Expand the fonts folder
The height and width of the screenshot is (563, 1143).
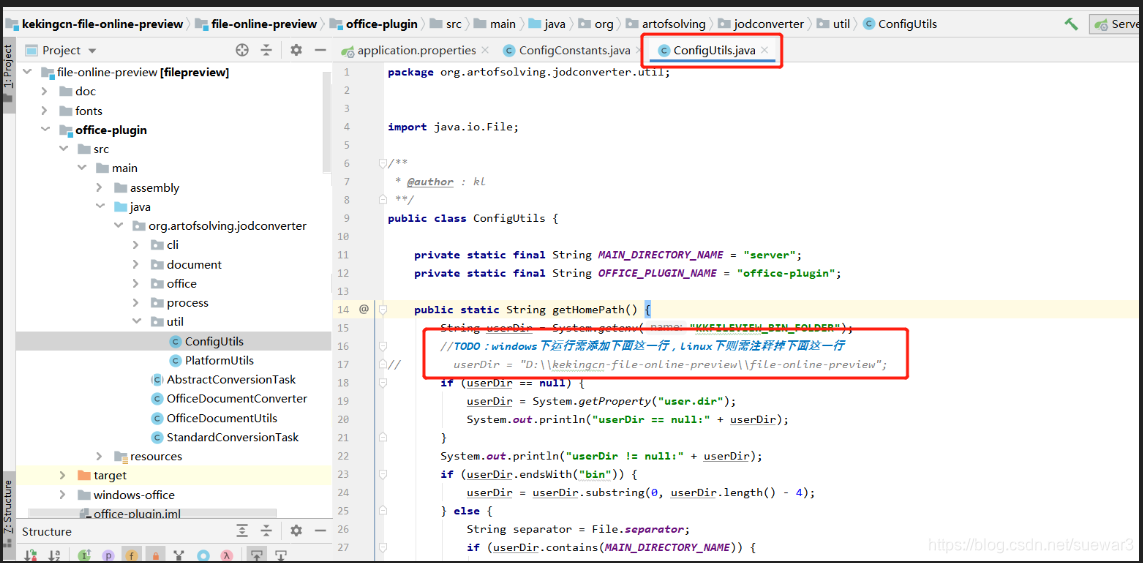click(45, 111)
